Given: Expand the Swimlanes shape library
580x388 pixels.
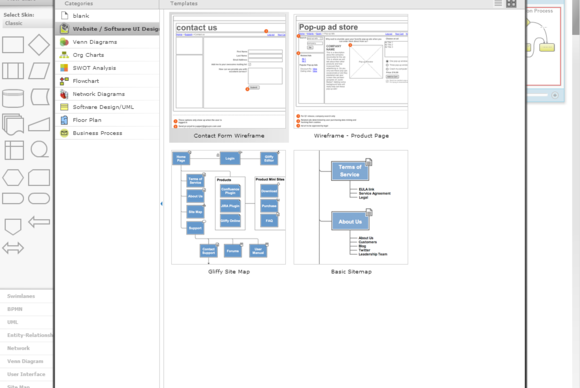Looking at the screenshot, I should pos(27,296).
